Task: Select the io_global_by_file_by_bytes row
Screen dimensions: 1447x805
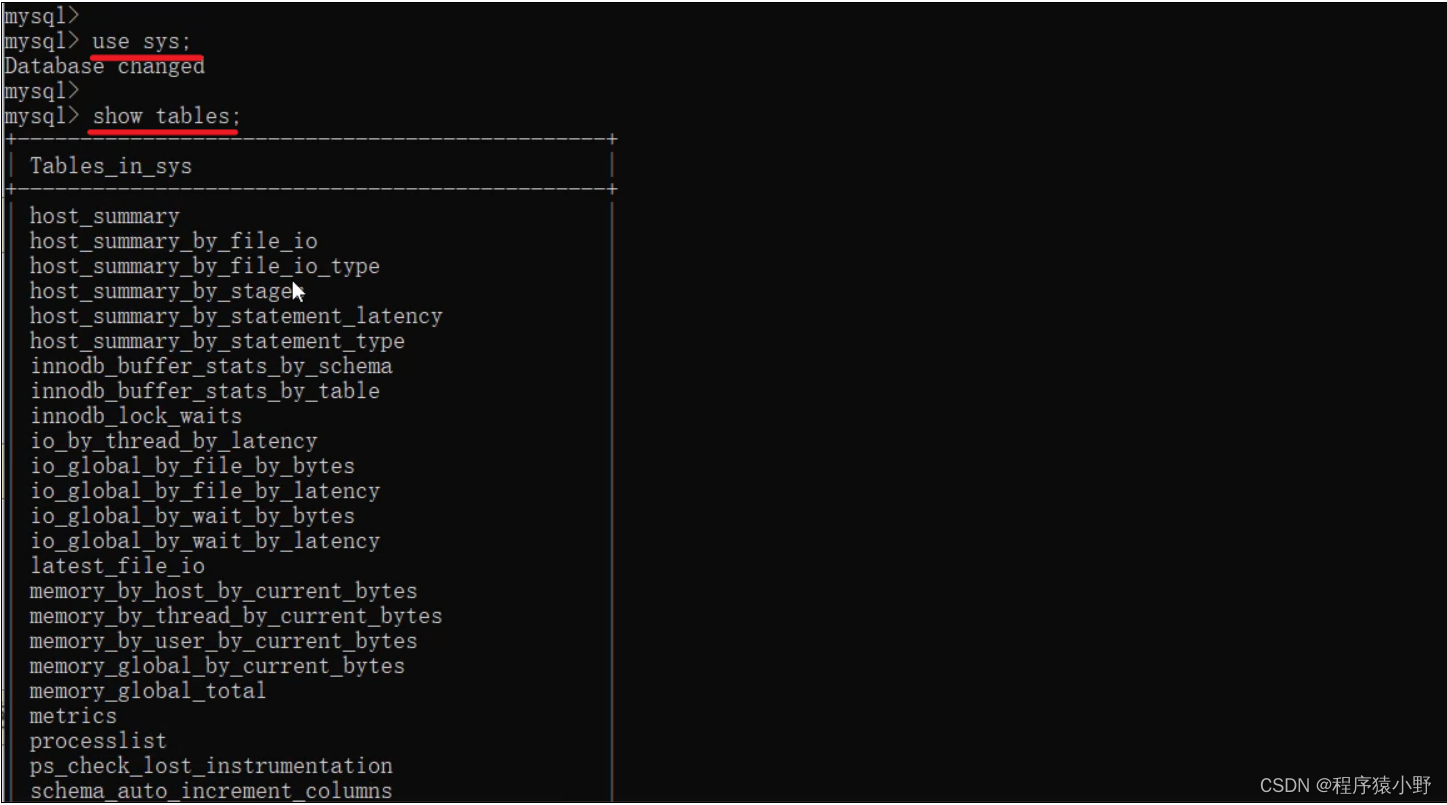Action: [192, 466]
